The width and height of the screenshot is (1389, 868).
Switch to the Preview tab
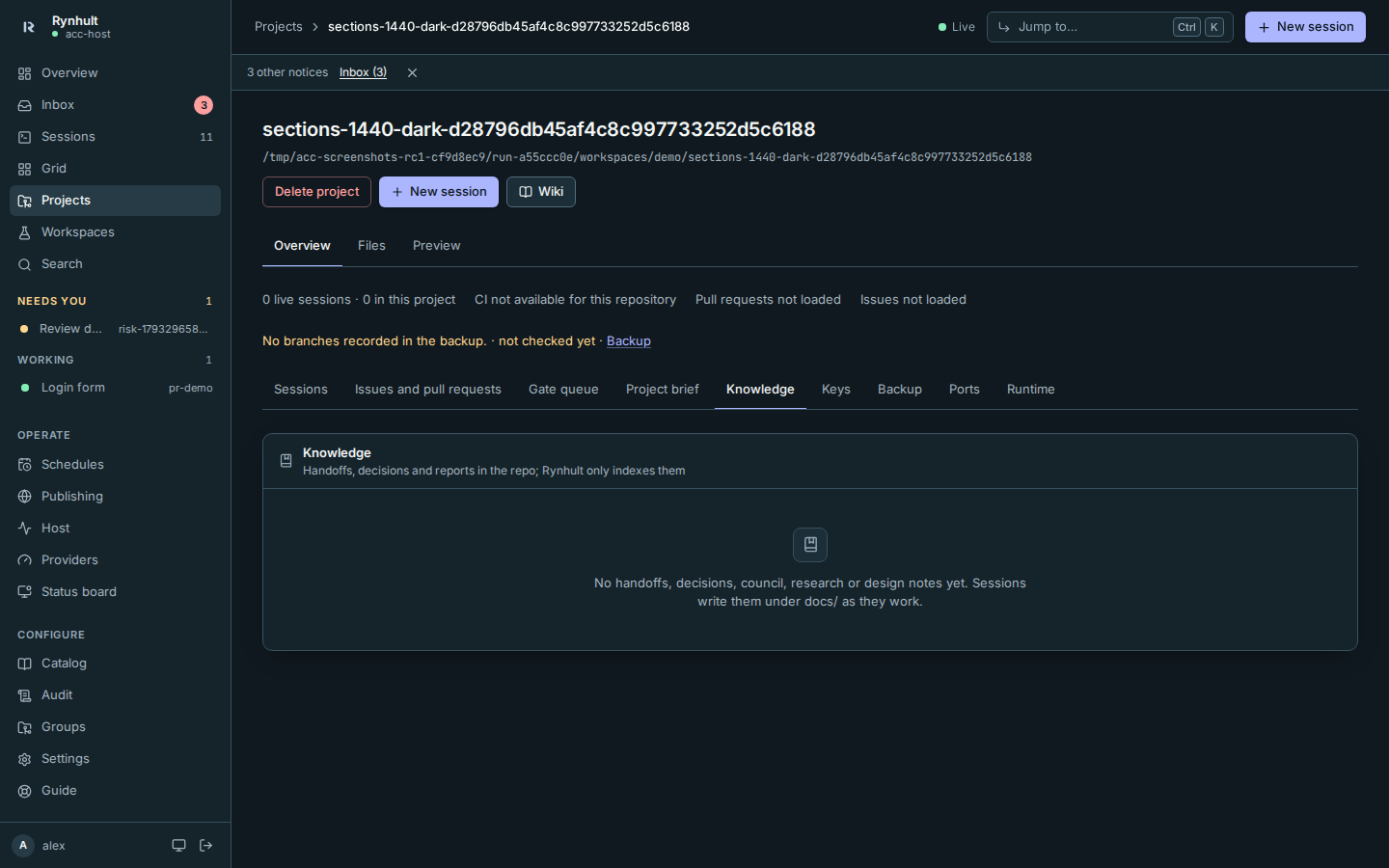(x=437, y=246)
